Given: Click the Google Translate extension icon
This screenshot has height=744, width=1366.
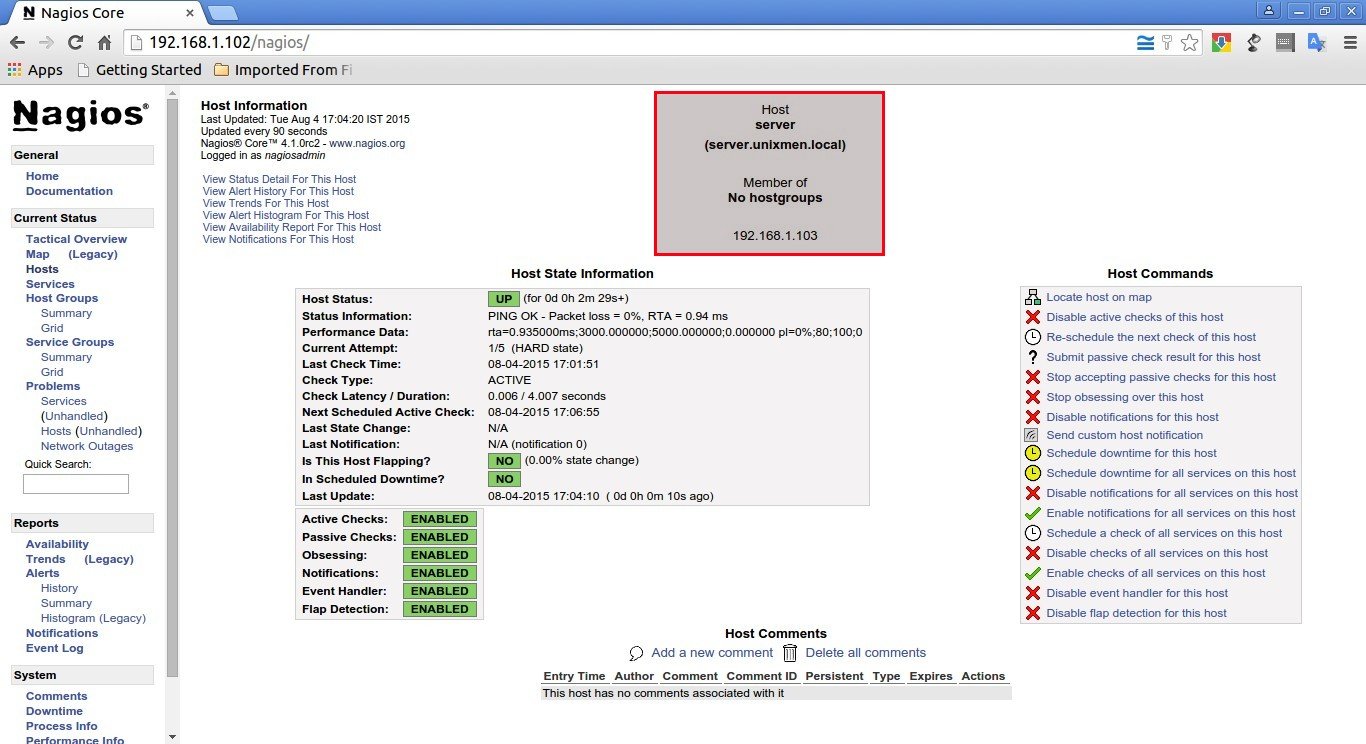Looking at the screenshot, I should click(x=1317, y=43).
